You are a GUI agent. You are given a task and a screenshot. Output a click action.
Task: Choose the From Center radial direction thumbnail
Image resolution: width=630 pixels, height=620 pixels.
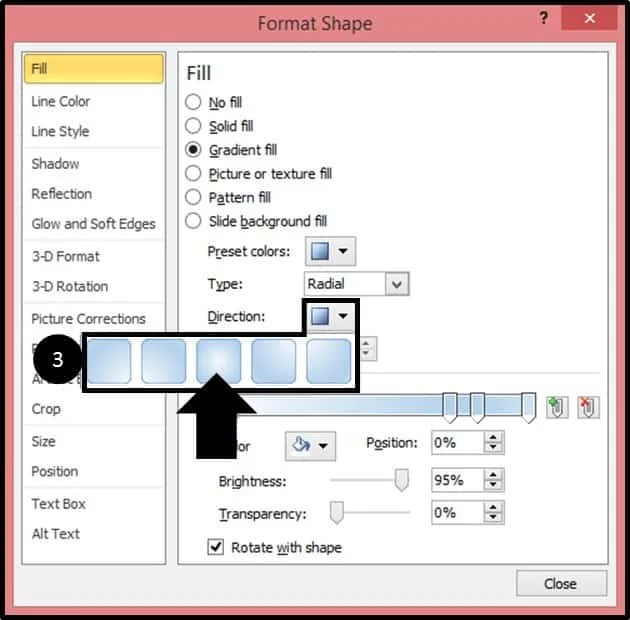(x=219, y=361)
